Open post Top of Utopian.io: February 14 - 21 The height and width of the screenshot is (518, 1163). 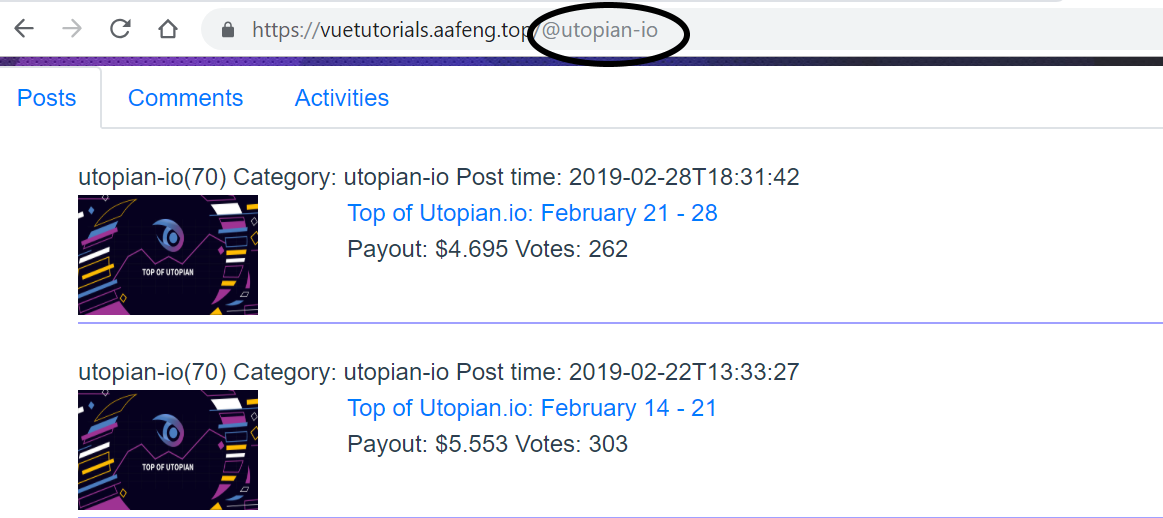point(533,408)
